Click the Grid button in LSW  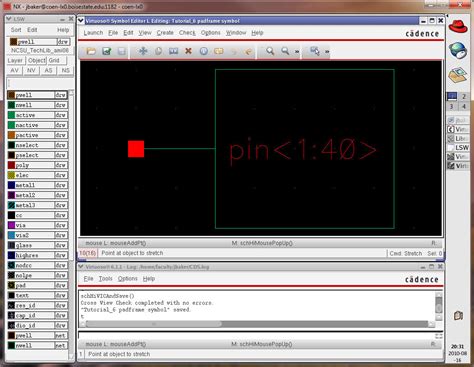tap(57, 60)
